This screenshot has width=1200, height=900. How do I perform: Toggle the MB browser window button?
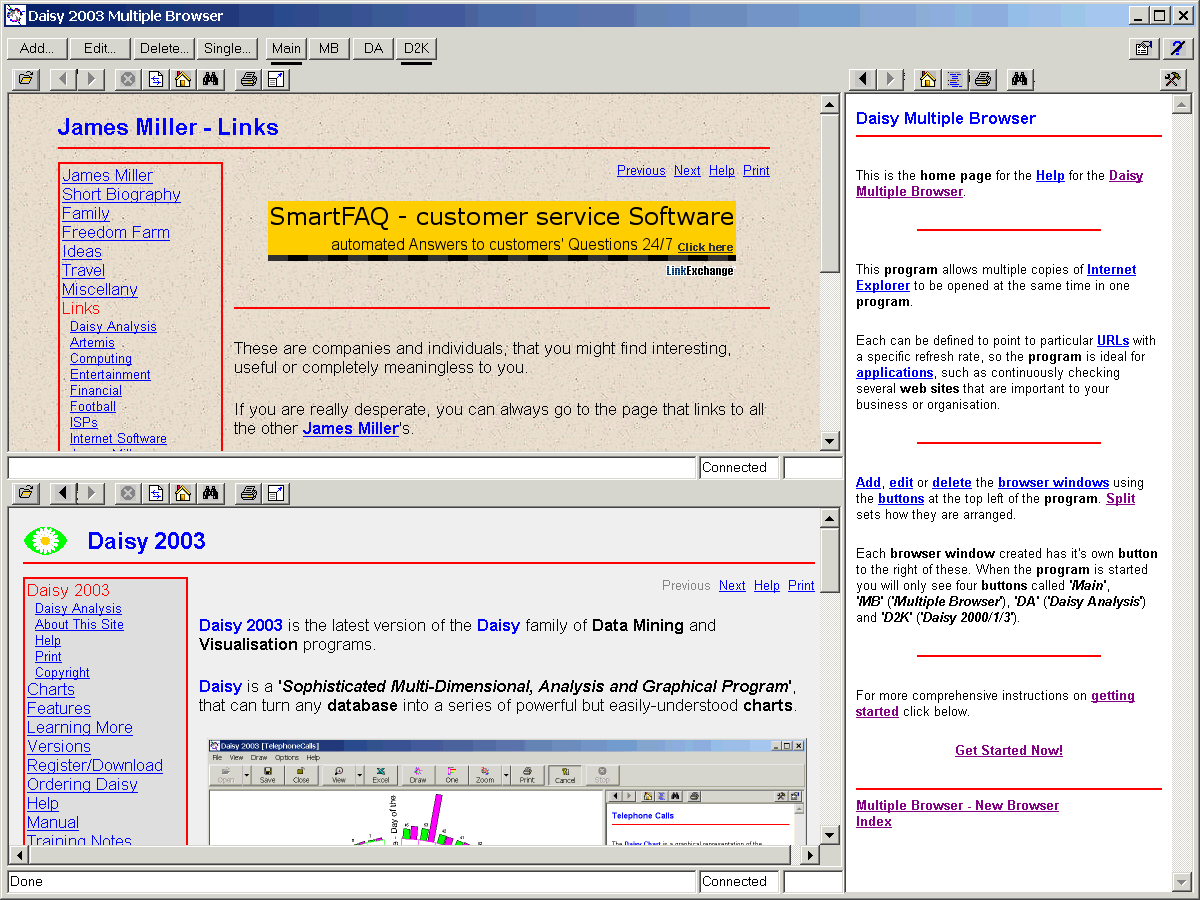[329, 48]
